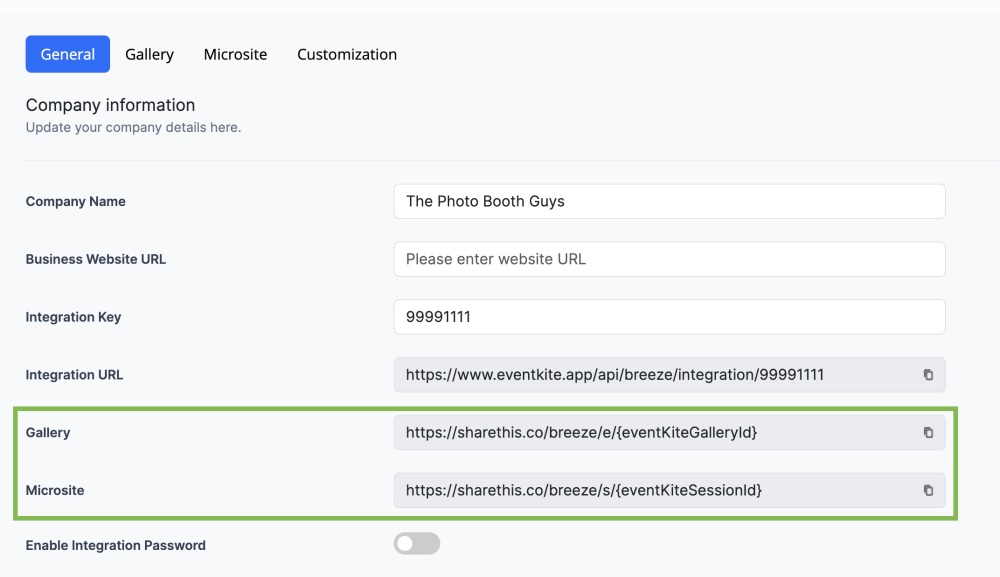The width and height of the screenshot is (1000, 577).
Task: Go to the Customization tab
Action: coord(347,54)
